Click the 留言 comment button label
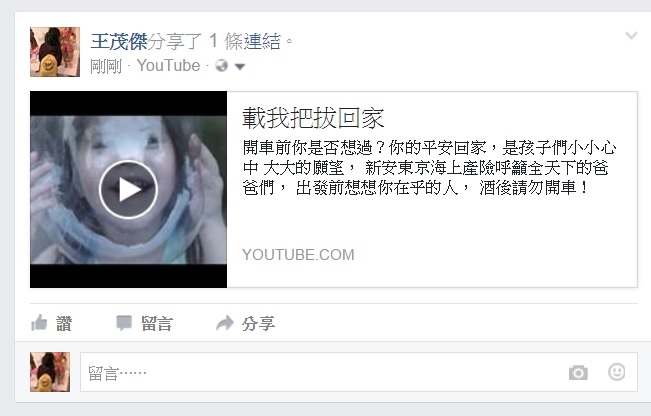The width and height of the screenshot is (651, 416). pos(157,324)
